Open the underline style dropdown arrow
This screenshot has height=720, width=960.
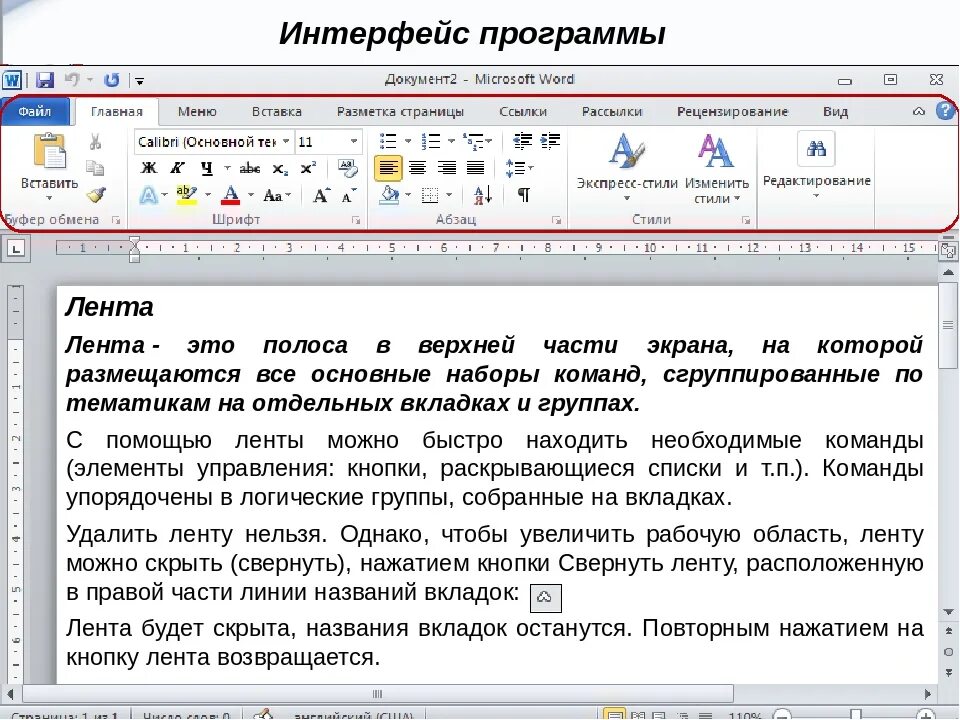(227, 168)
